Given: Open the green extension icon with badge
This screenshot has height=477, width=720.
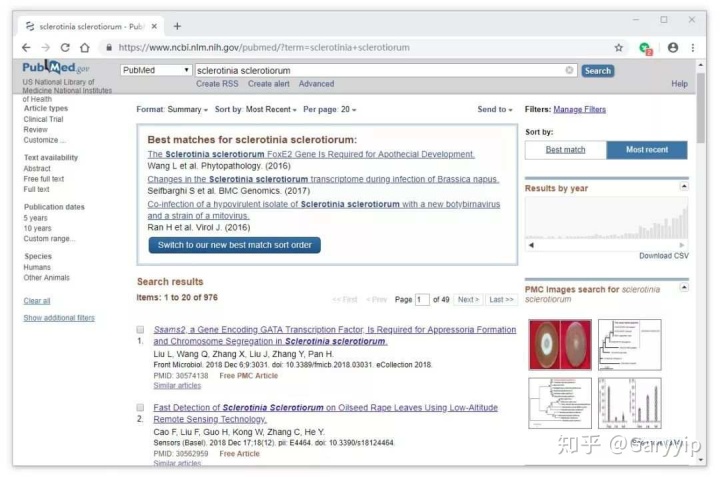Looking at the screenshot, I should coord(646,48).
